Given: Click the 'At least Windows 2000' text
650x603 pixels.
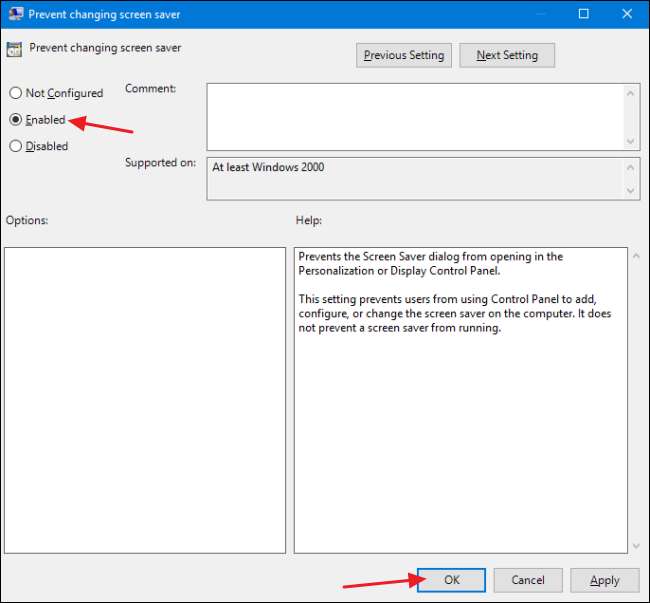Looking at the screenshot, I should (268, 167).
